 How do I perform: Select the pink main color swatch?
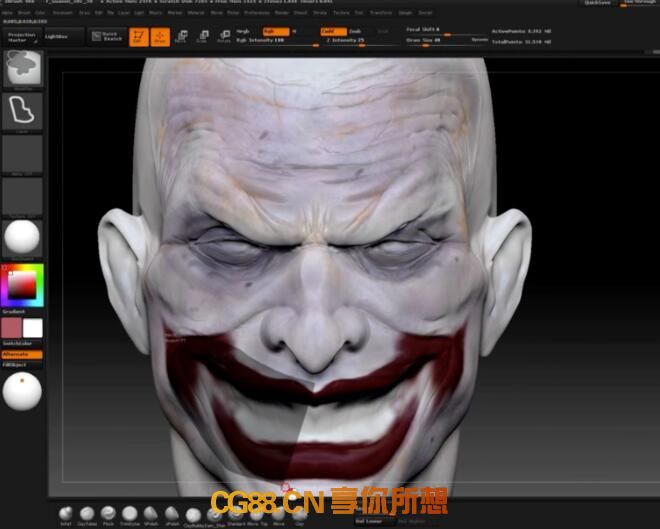[x=11, y=328]
